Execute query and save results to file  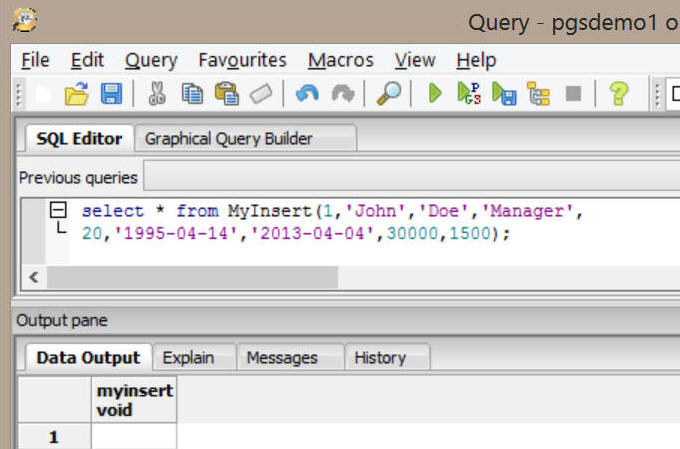pos(503,94)
